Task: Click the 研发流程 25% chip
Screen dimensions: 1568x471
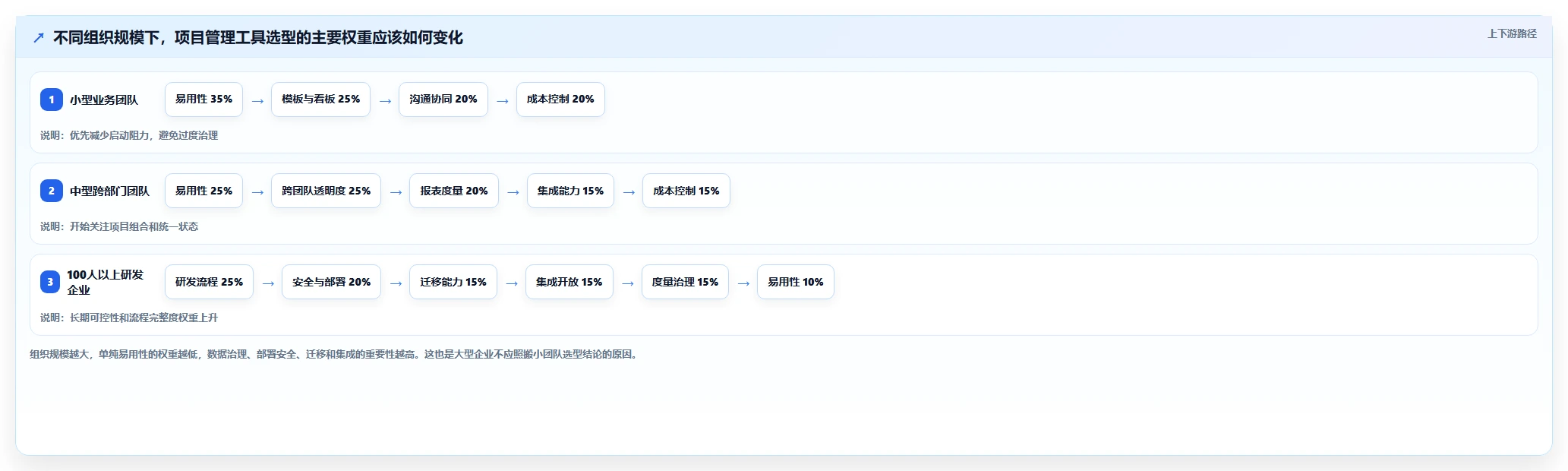Action: click(209, 282)
